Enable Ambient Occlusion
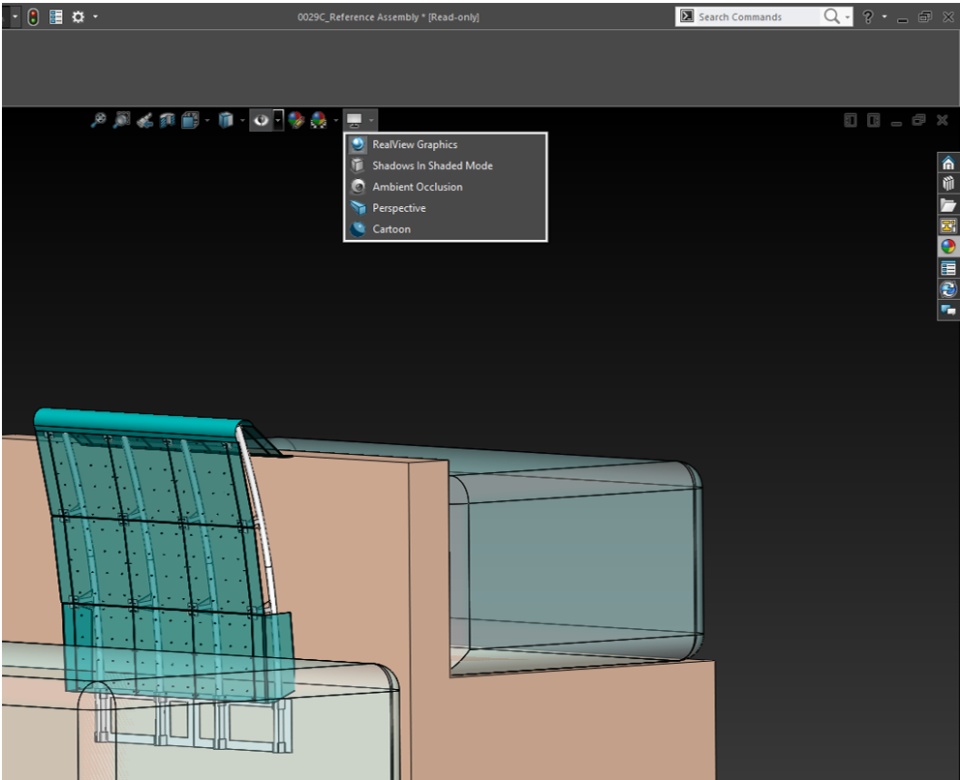 click(417, 187)
